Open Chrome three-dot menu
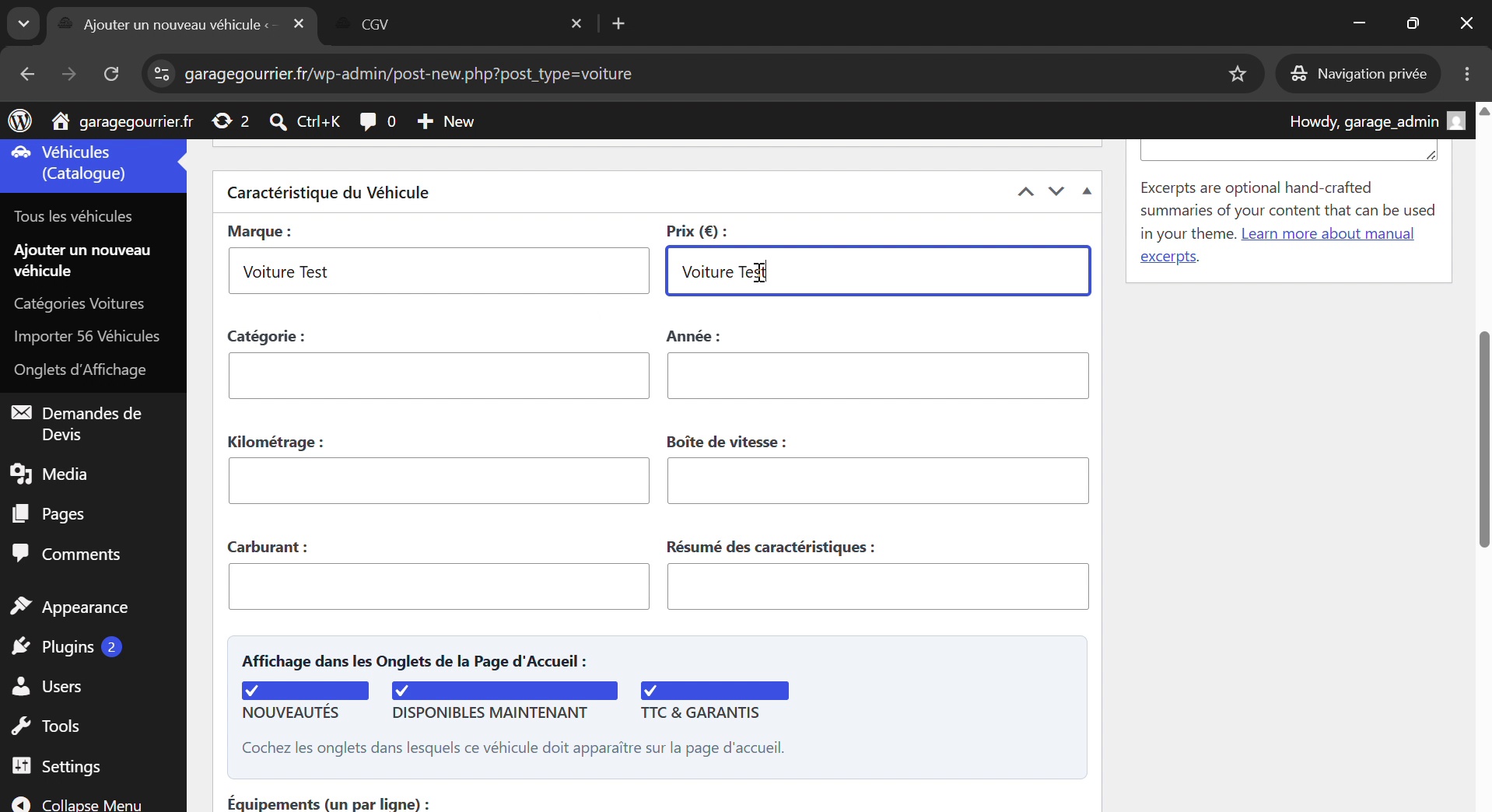Screen dimensions: 1492x812 [1467, 74]
